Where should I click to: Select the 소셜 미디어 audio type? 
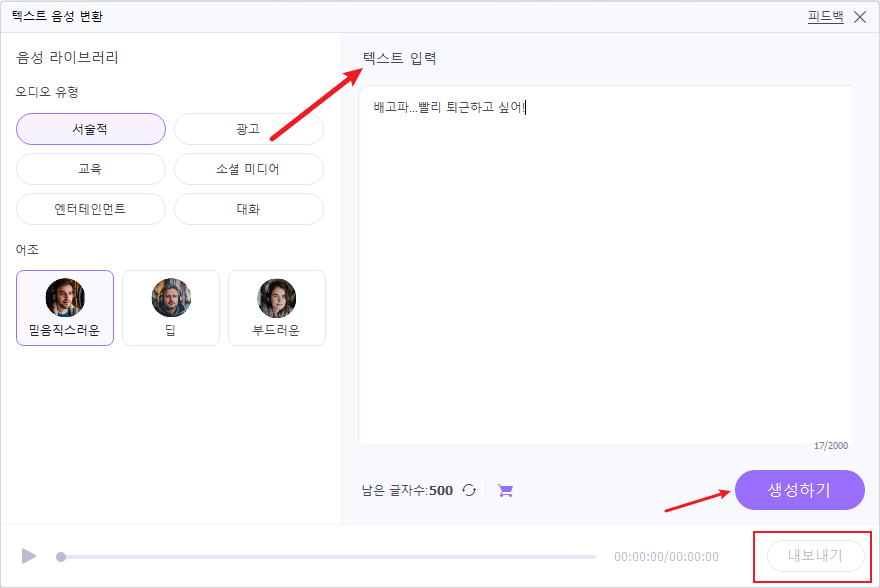tap(249, 169)
